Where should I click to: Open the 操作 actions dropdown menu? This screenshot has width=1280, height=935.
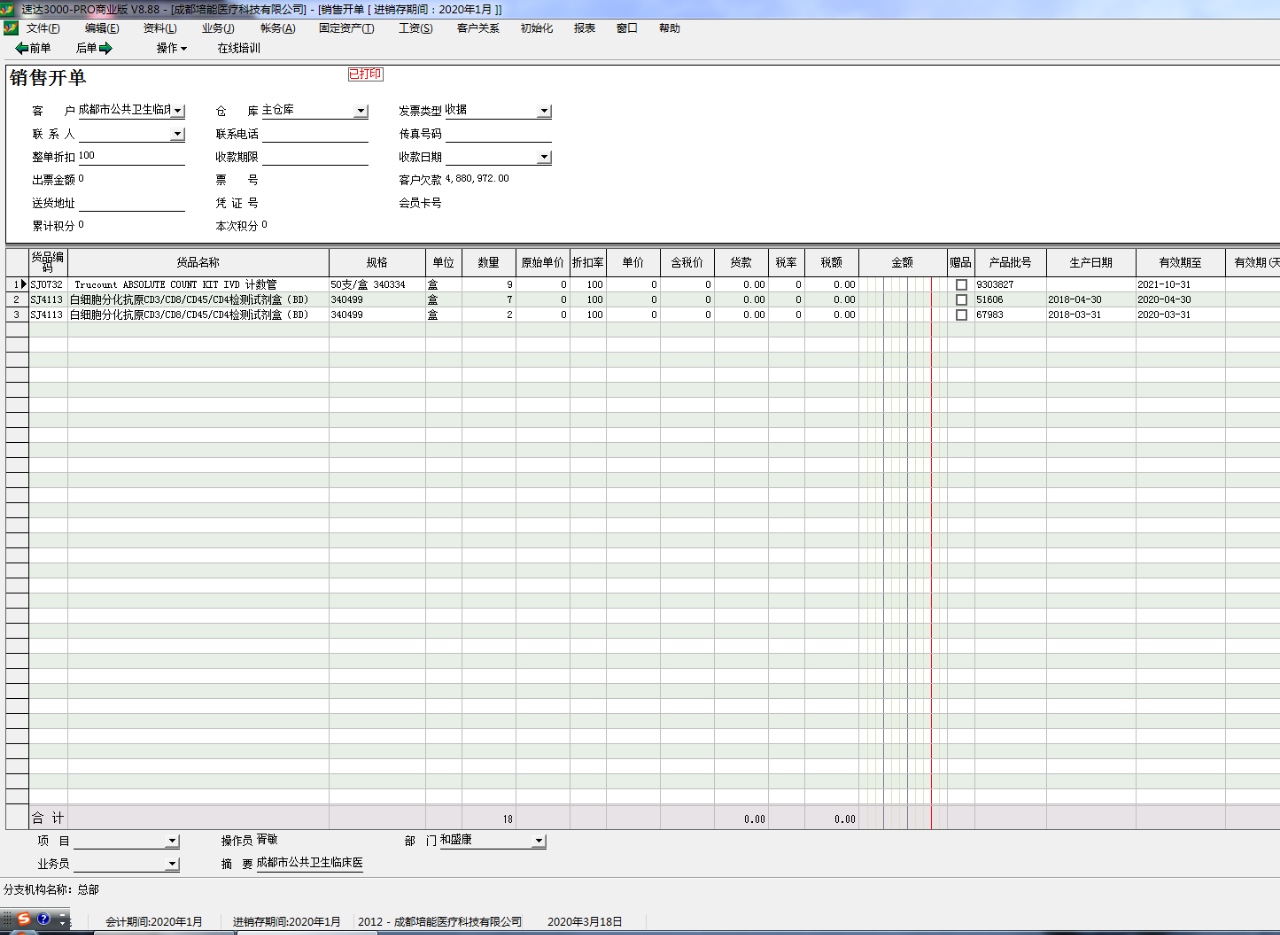click(171, 48)
